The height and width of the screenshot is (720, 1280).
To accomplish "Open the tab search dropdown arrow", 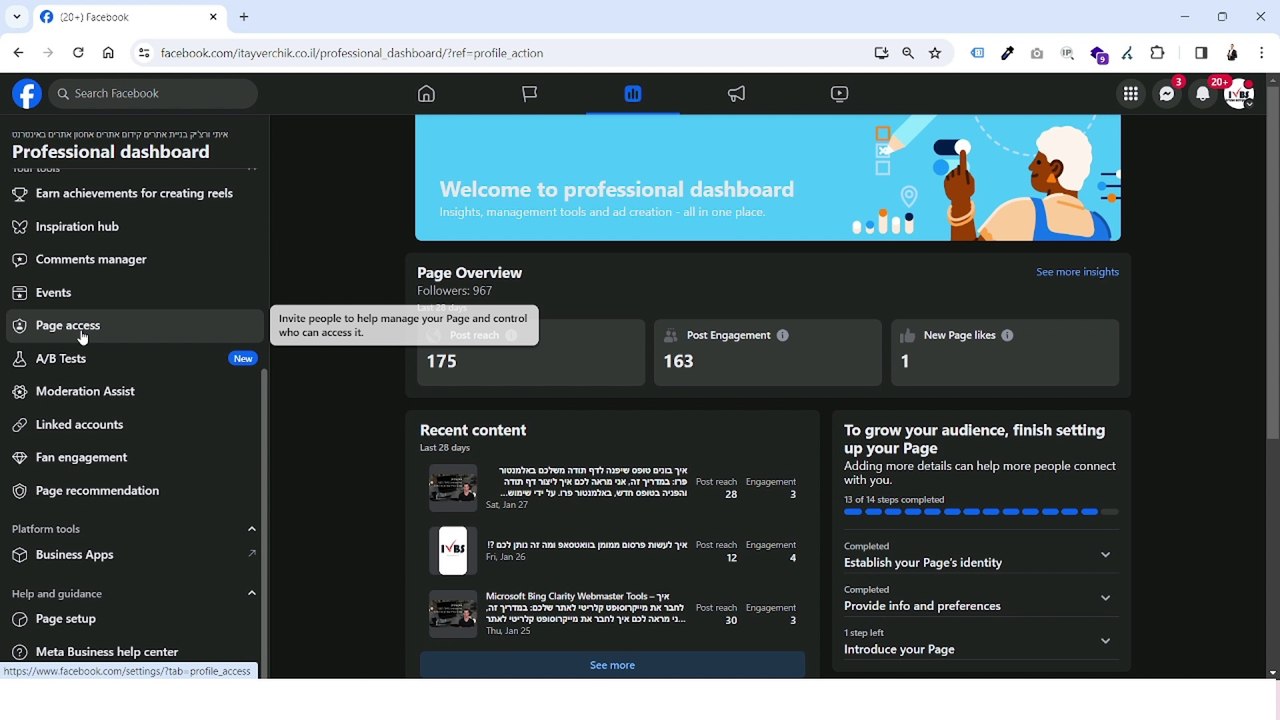I will coord(17,17).
